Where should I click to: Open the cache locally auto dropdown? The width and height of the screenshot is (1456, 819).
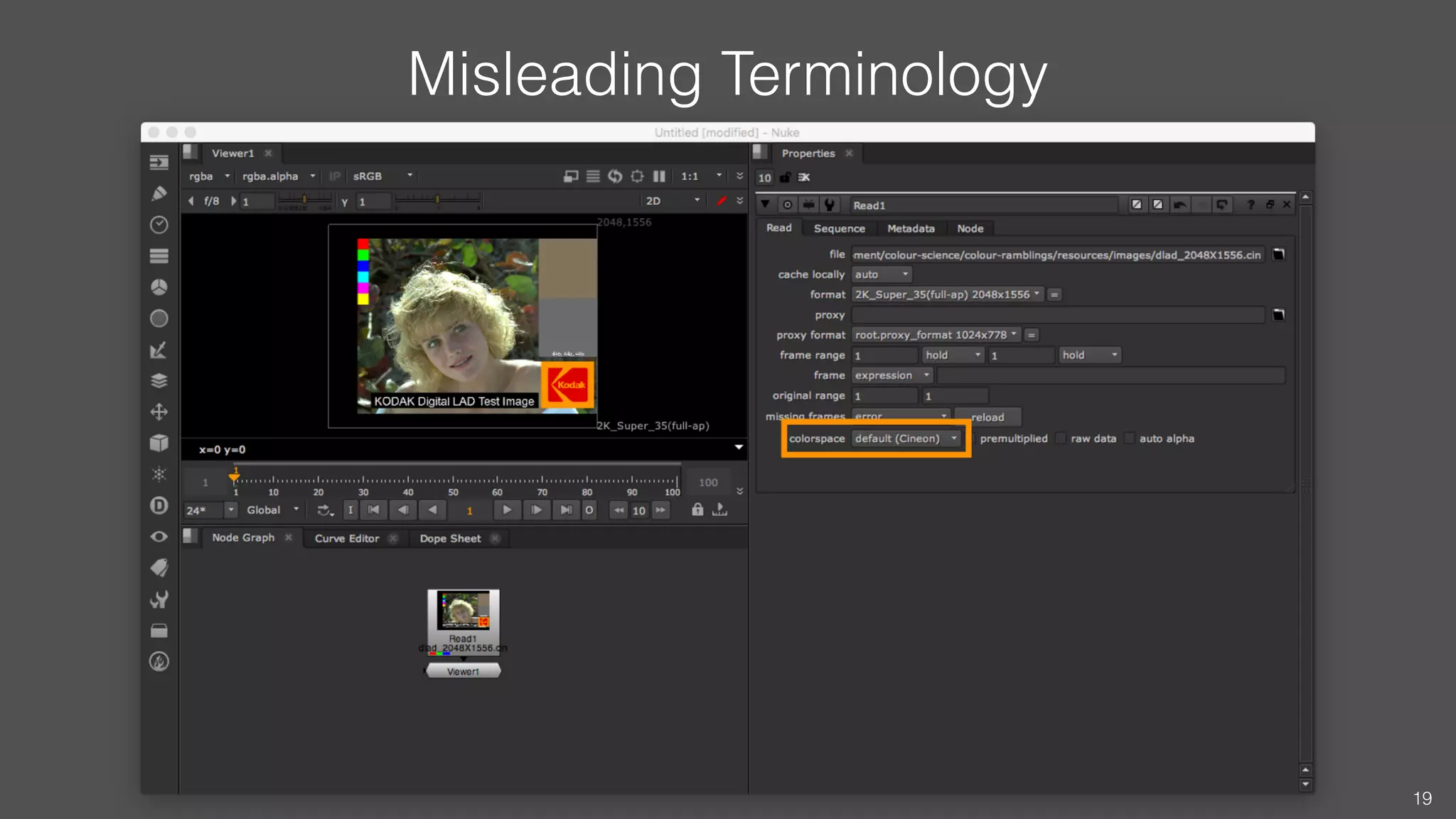tap(882, 274)
